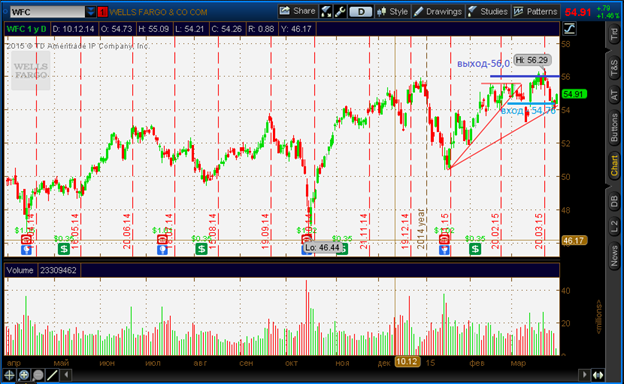Open the chart settings wrench icon
The image size is (624, 386).
pos(341,12)
